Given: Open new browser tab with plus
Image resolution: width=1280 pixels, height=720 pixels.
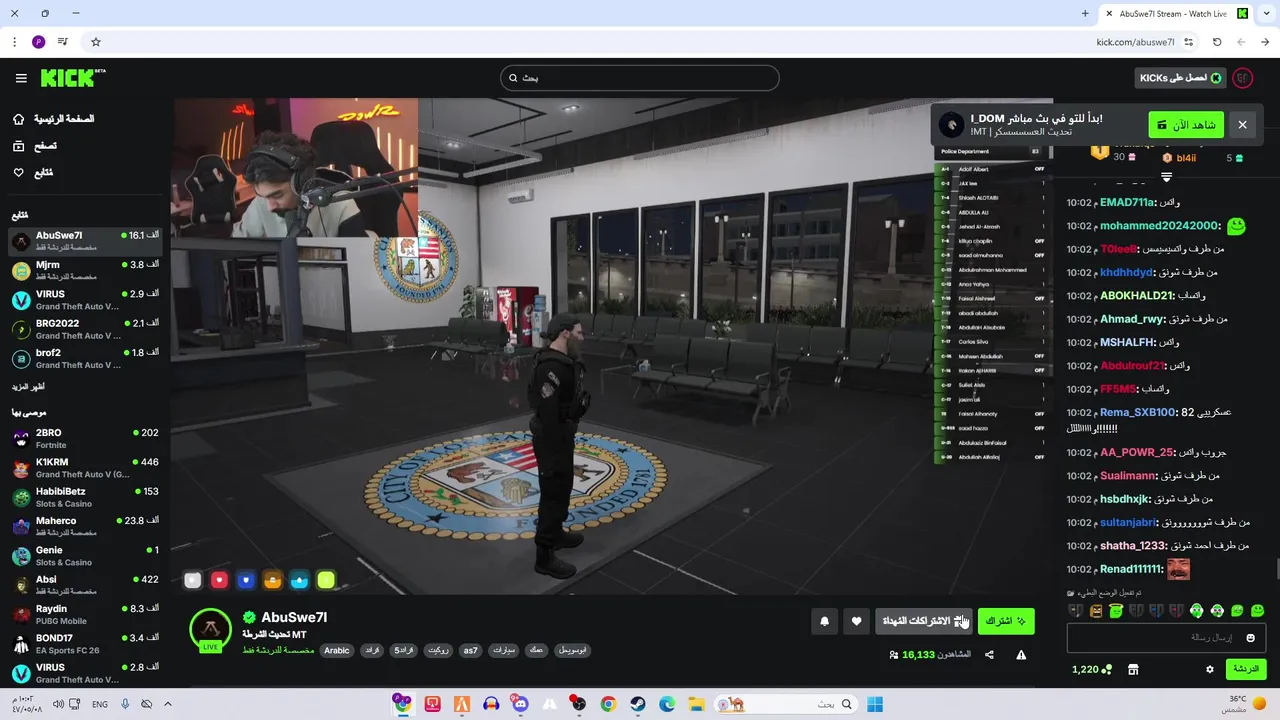Looking at the screenshot, I should coord(1085,13).
